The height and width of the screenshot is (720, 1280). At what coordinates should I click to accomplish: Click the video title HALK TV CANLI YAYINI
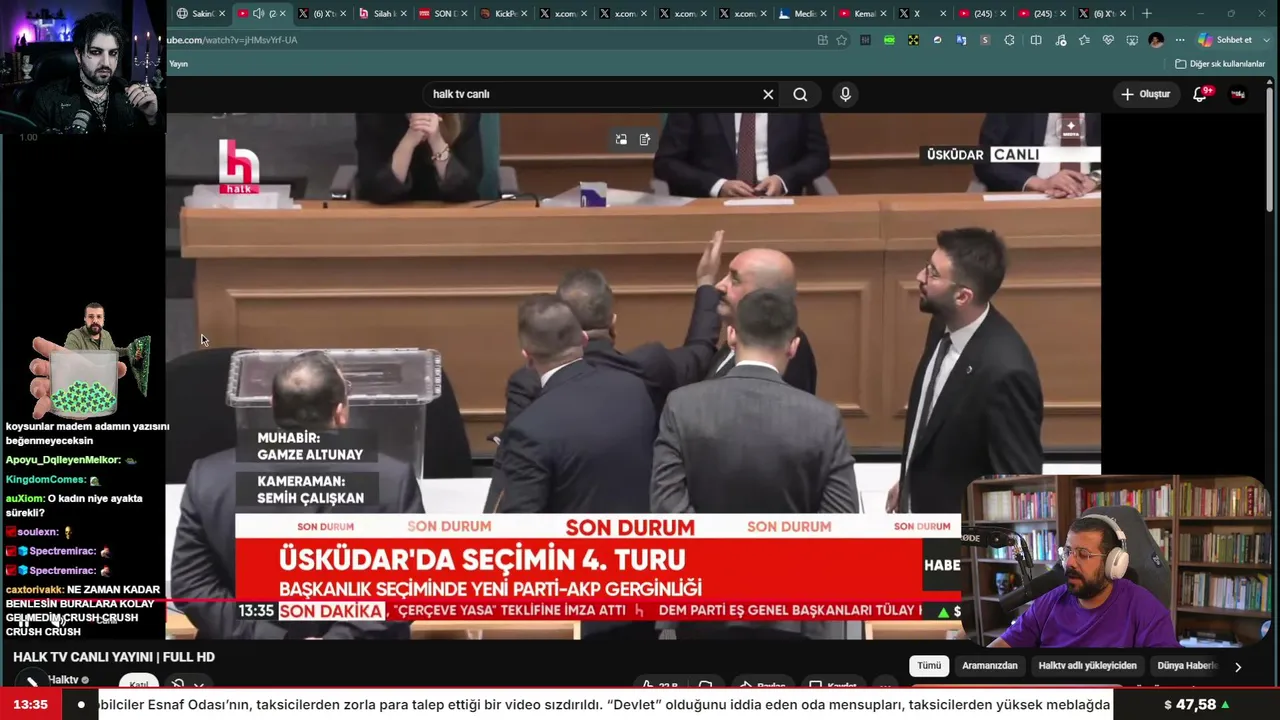point(114,657)
